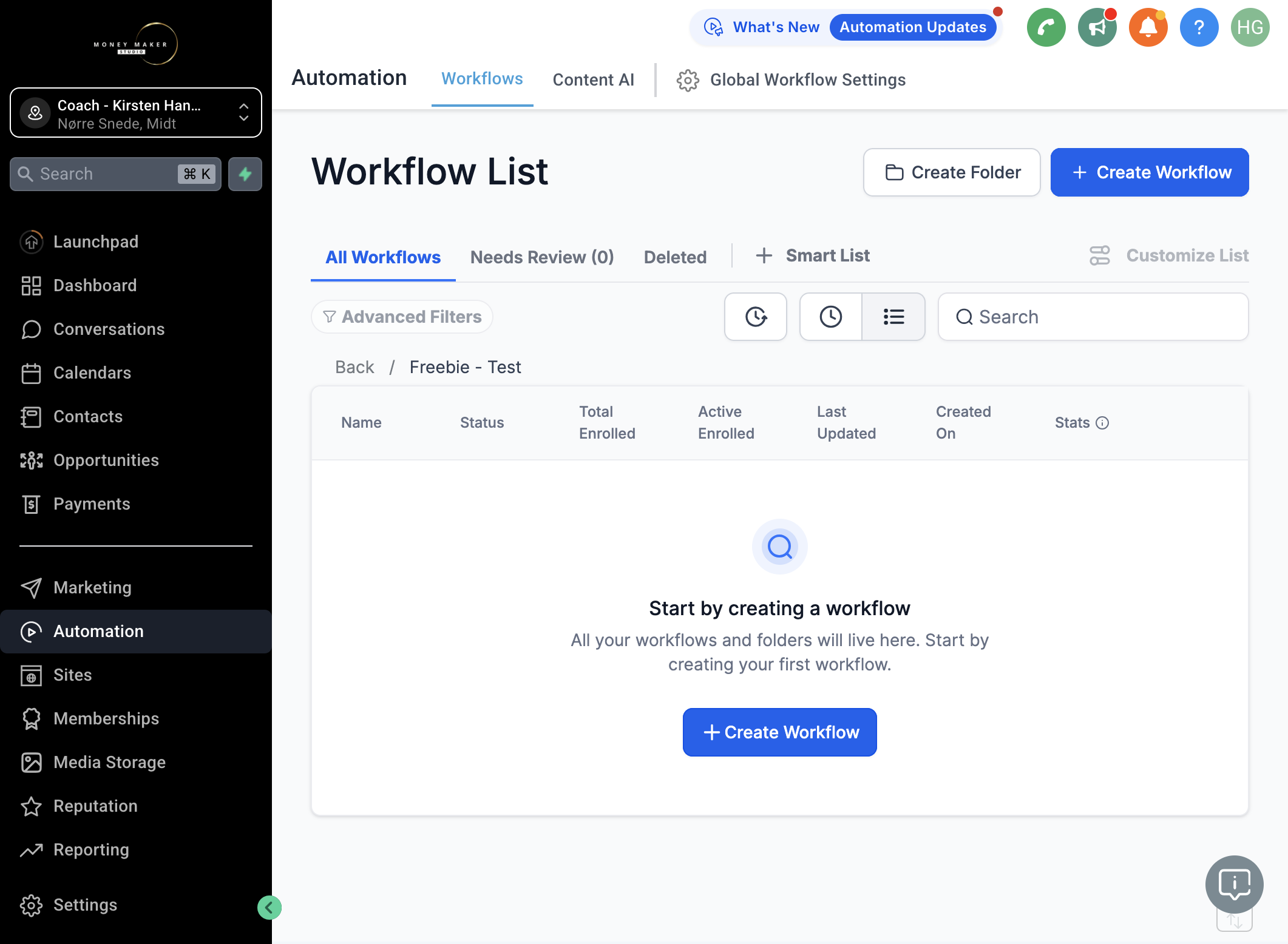Select the Workflows tab

(482, 79)
